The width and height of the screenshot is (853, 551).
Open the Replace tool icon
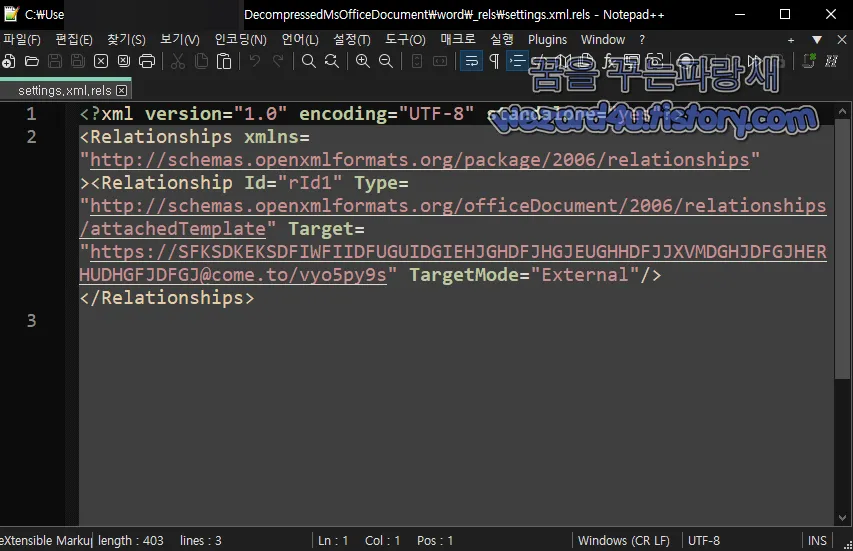331,61
